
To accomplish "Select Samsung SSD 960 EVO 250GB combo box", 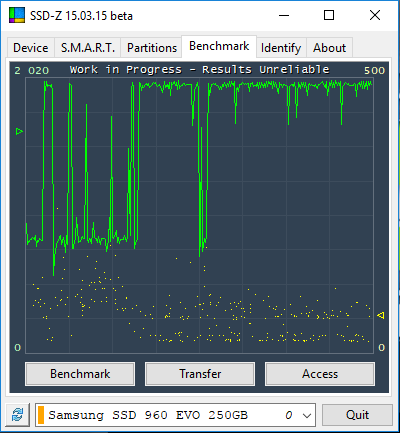I will point(175,415).
